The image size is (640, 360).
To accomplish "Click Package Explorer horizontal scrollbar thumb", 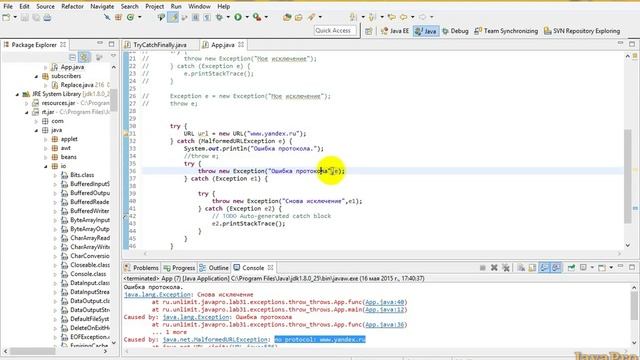I will click(32, 351).
